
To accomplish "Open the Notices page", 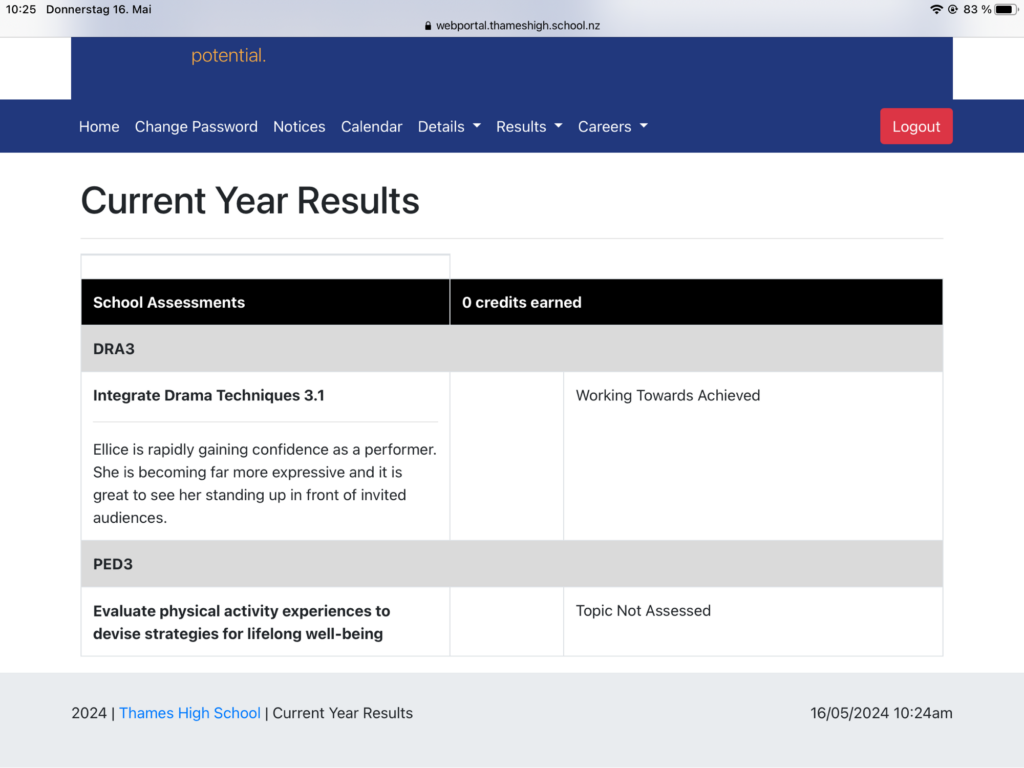I will [x=299, y=127].
